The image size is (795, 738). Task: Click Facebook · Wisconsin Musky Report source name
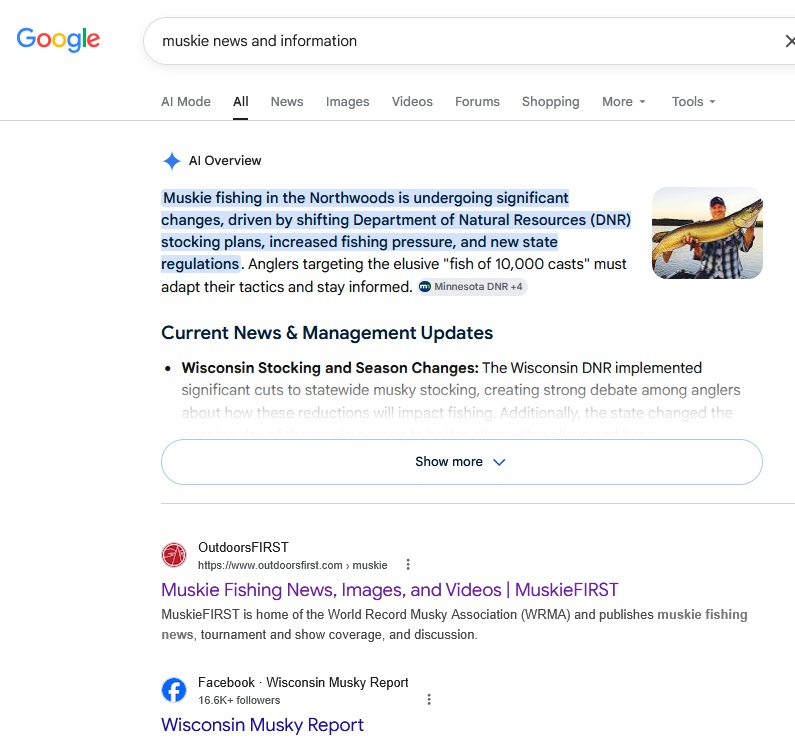pos(303,683)
